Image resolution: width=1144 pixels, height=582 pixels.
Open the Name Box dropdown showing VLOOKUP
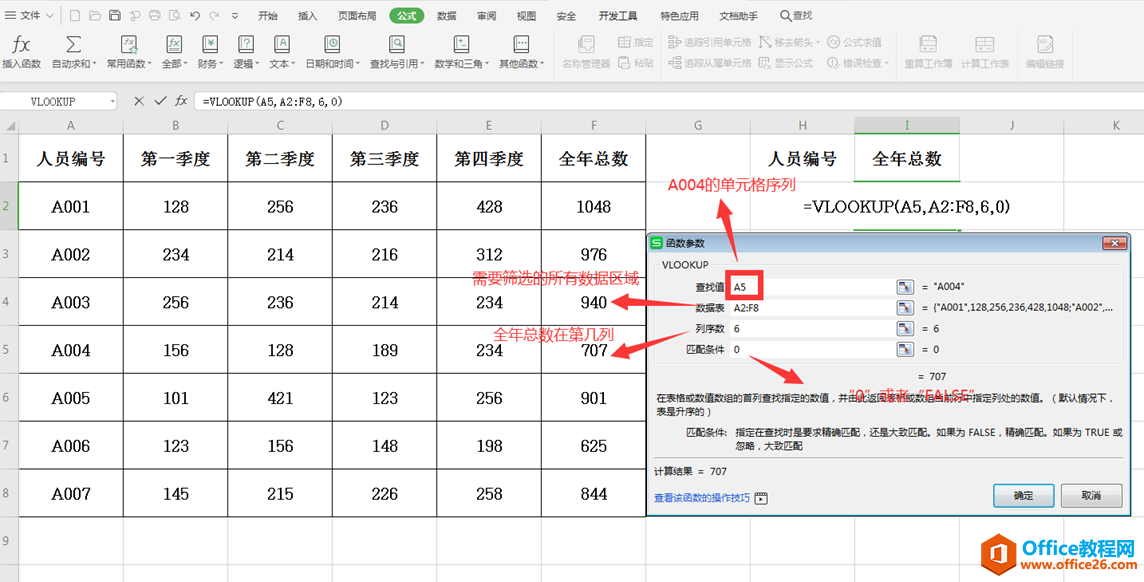pyautogui.click(x=112, y=101)
